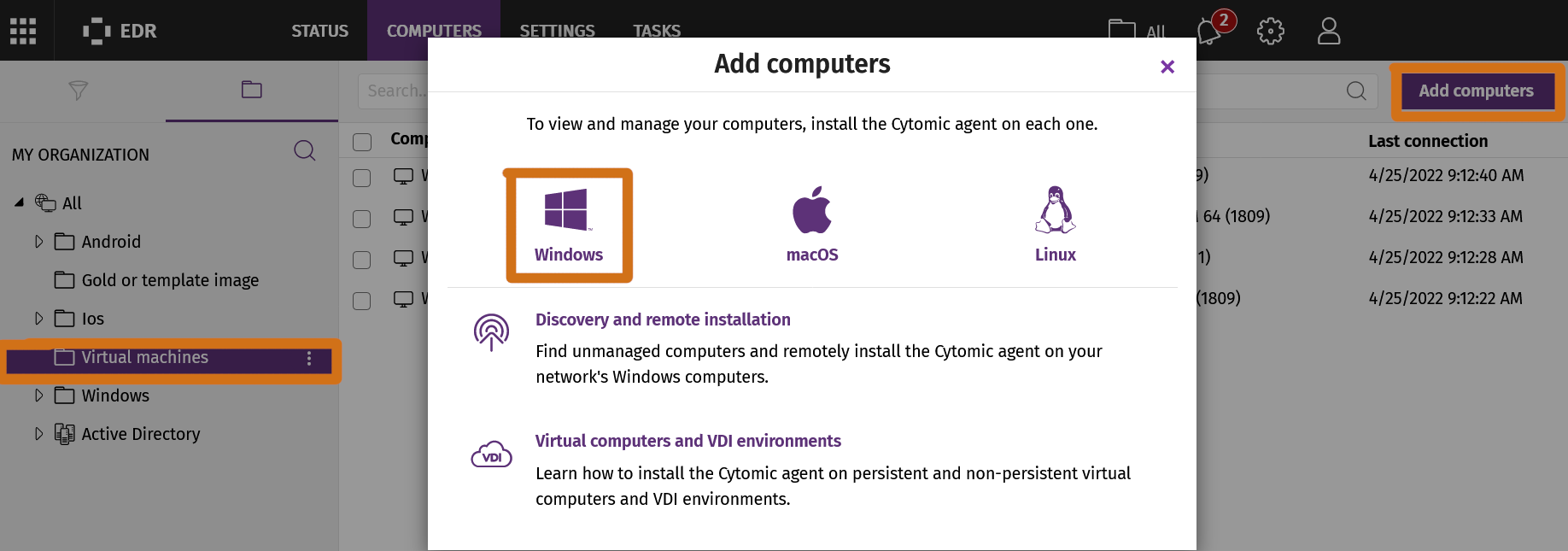Expand the Windows folder
This screenshot has width=1568, height=551.
(x=38, y=396)
